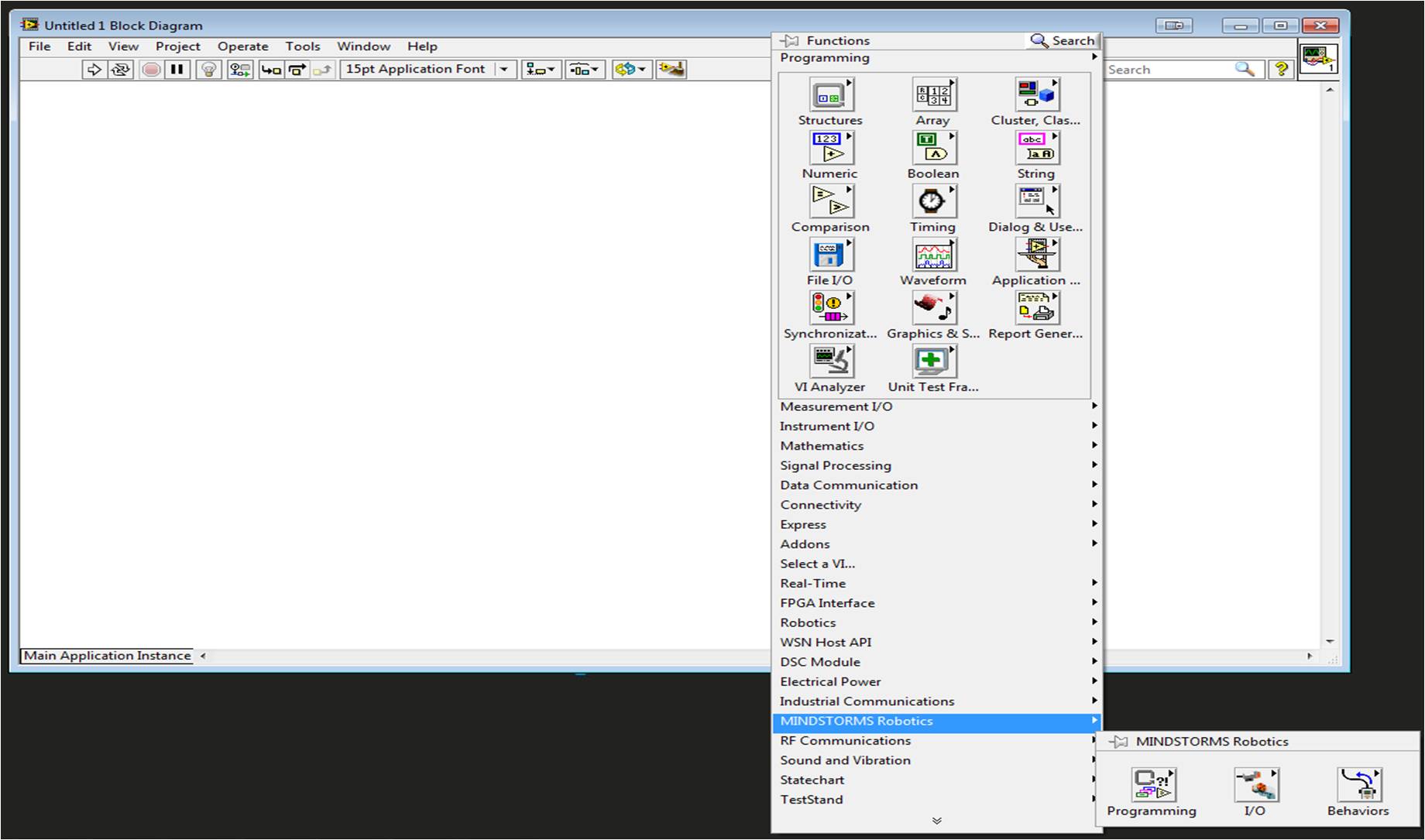
Task: Click Clean Up Diagram button
Action: tap(671, 70)
